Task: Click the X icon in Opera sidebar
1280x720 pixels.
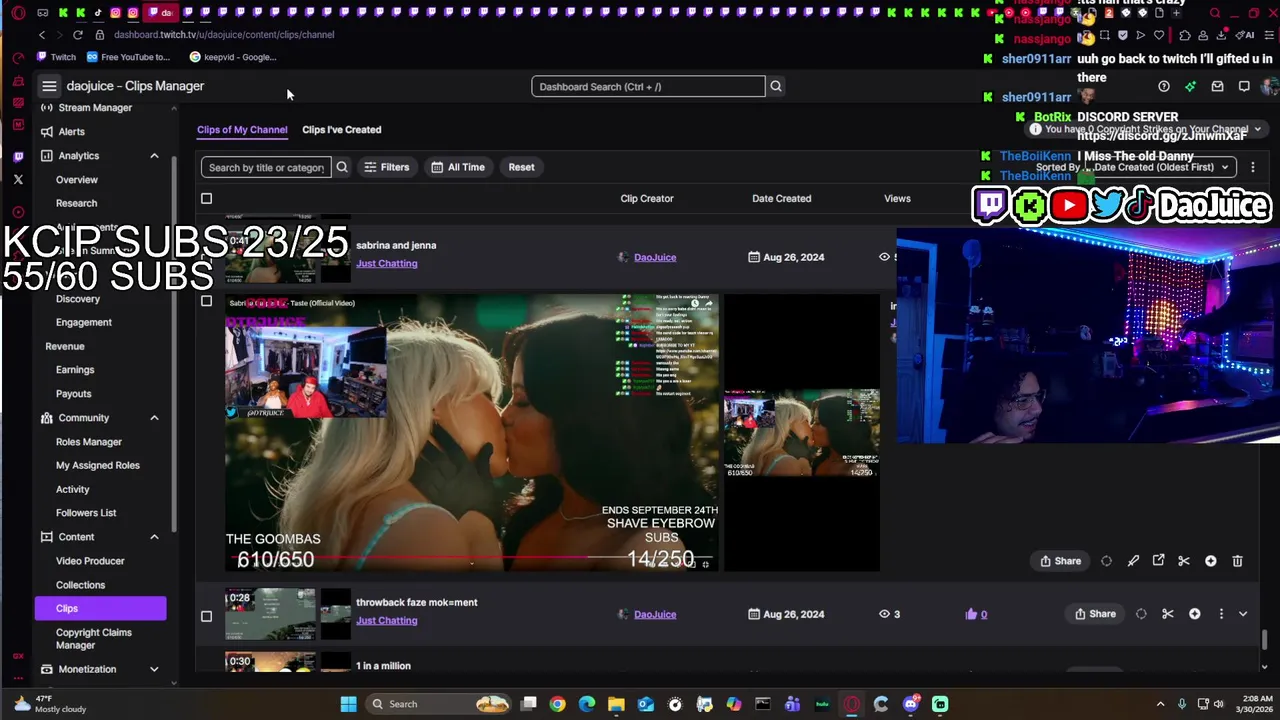Action: click(18, 180)
